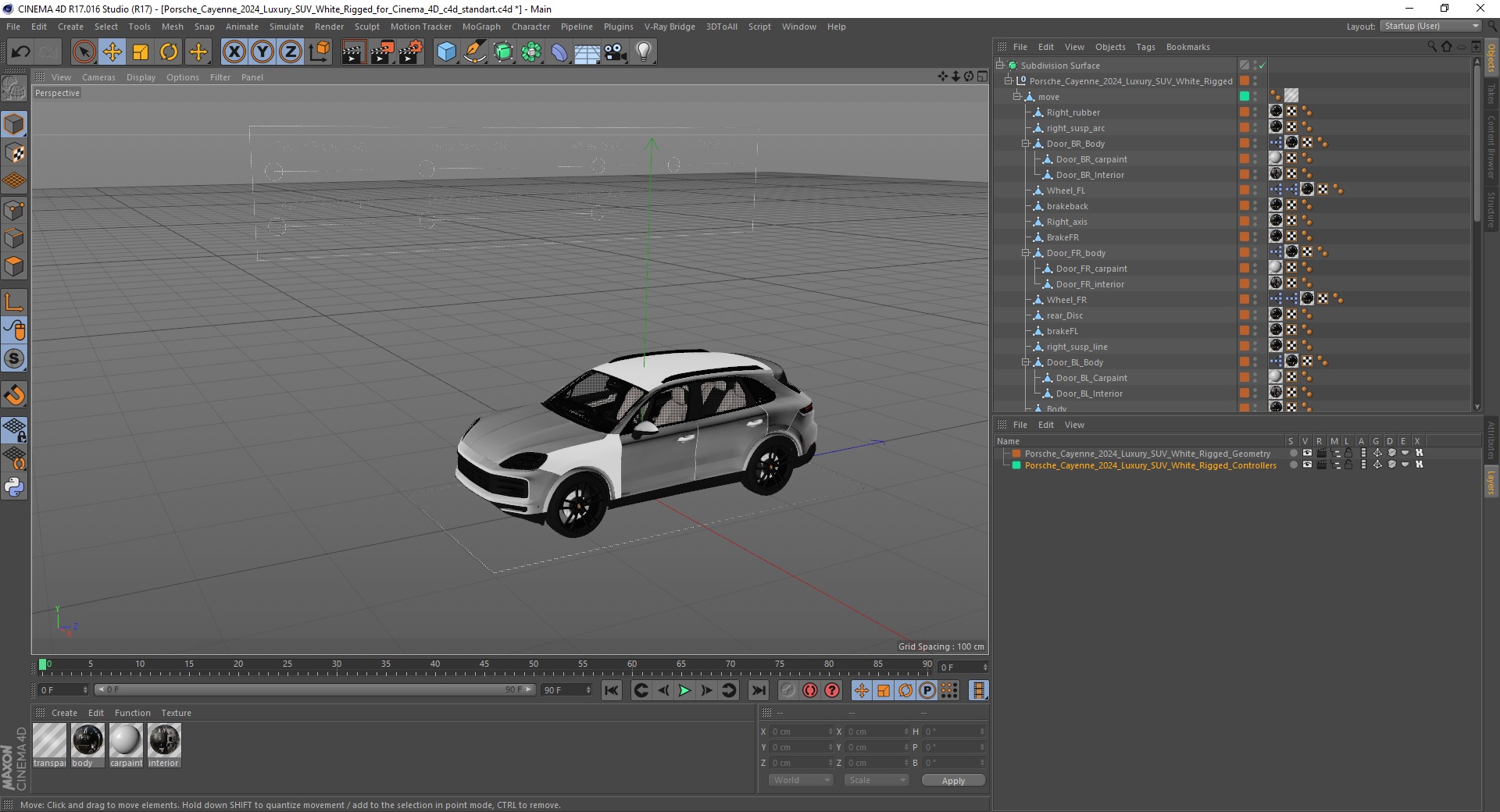Open the Python script icon
Viewport: 1500px width, 812px height.
pyautogui.click(x=14, y=487)
